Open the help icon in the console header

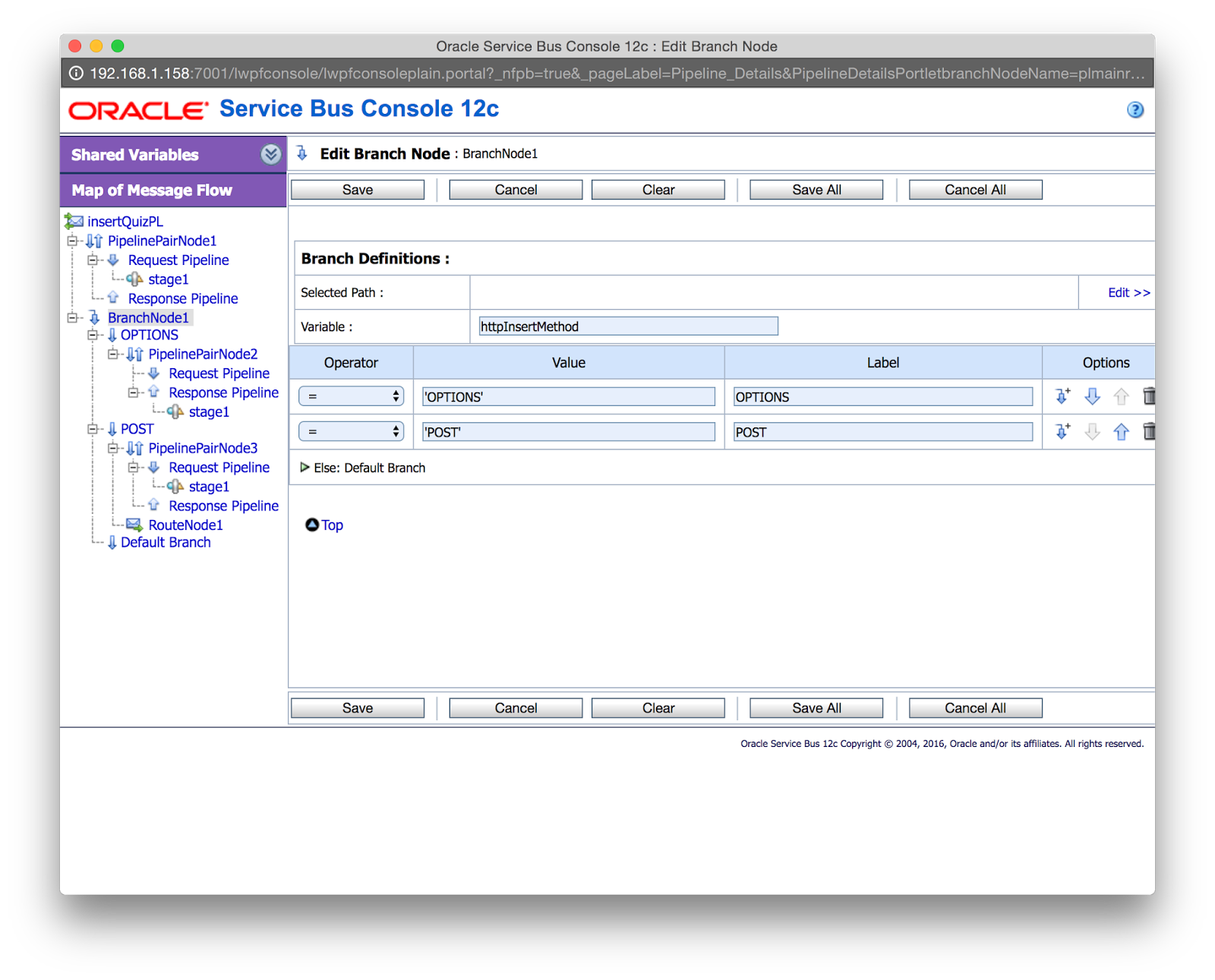(x=1135, y=110)
